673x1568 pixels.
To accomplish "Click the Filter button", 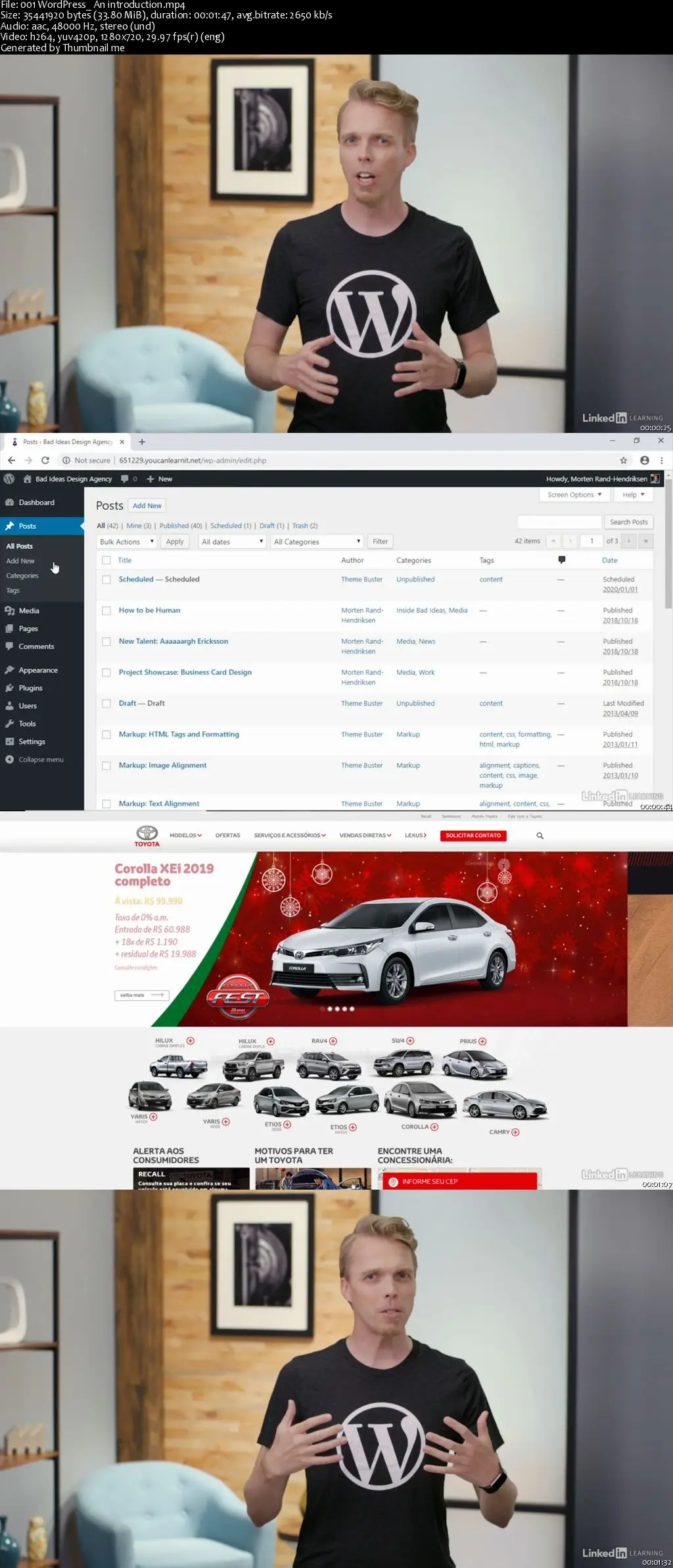I will pos(380,541).
